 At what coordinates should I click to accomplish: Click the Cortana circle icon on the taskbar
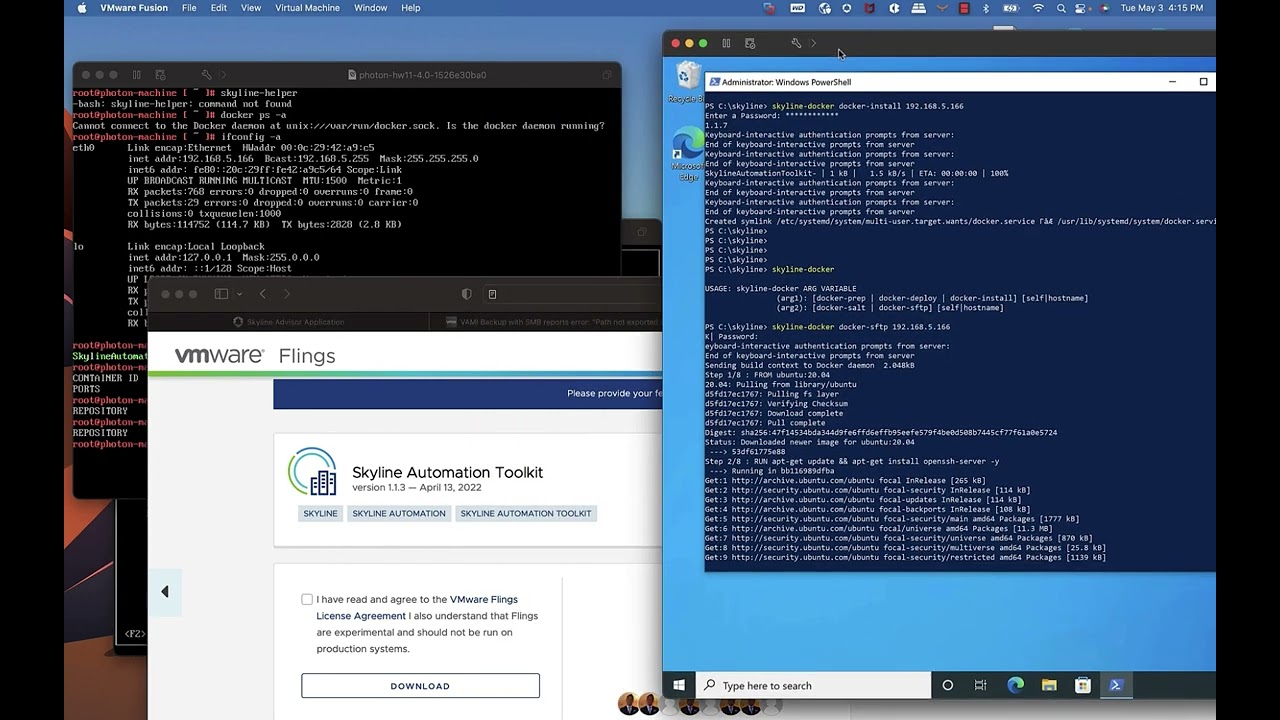pos(948,685)
